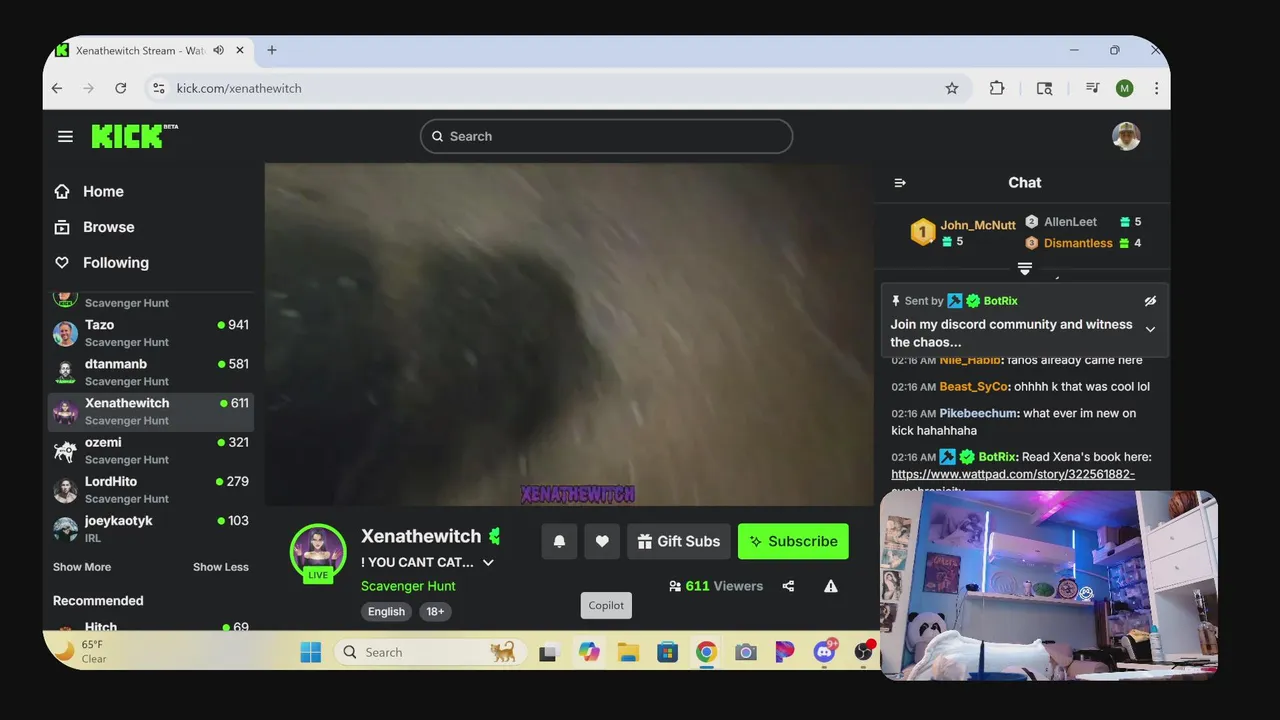Screen dimensions: 1280x720
Task: Hide the pinned BotRix message
Action: click(x=1150, y=301)
